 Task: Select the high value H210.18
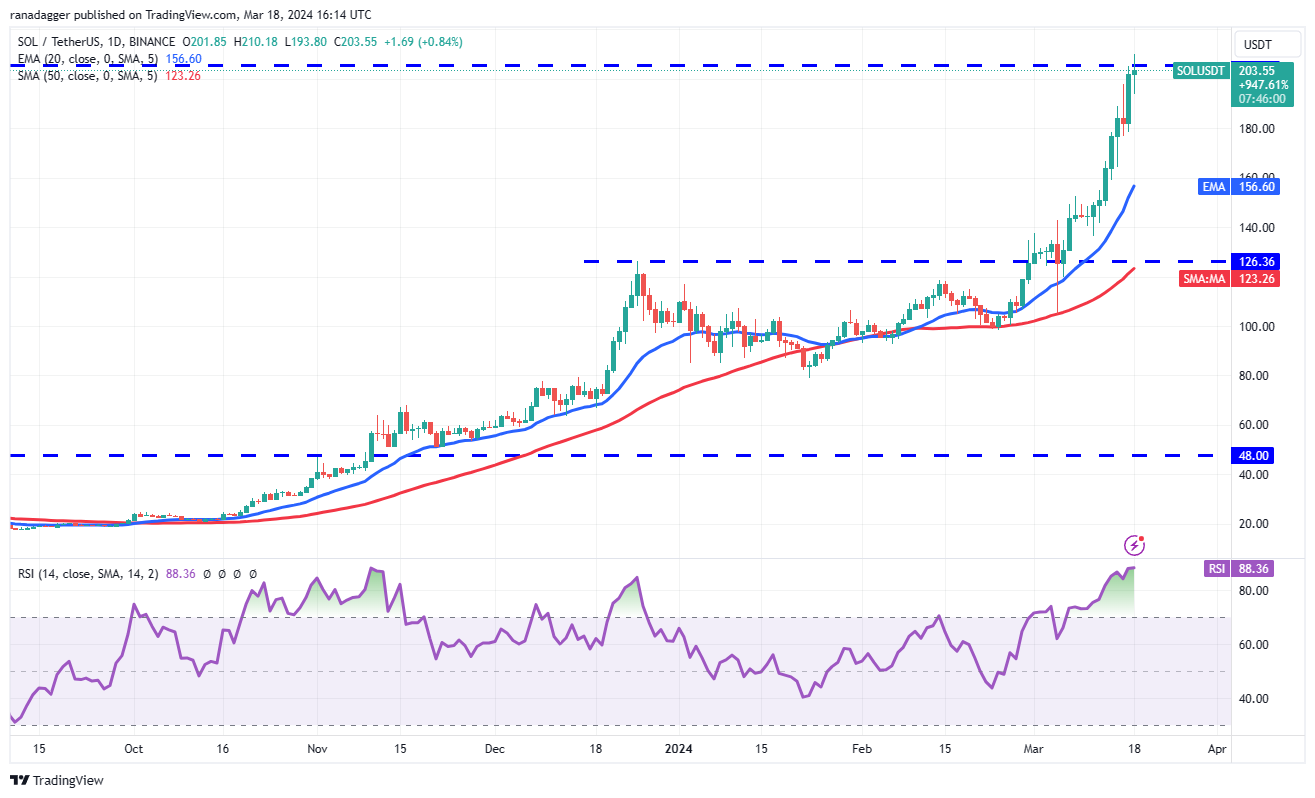pyautogui.click(x=256, y=42)
